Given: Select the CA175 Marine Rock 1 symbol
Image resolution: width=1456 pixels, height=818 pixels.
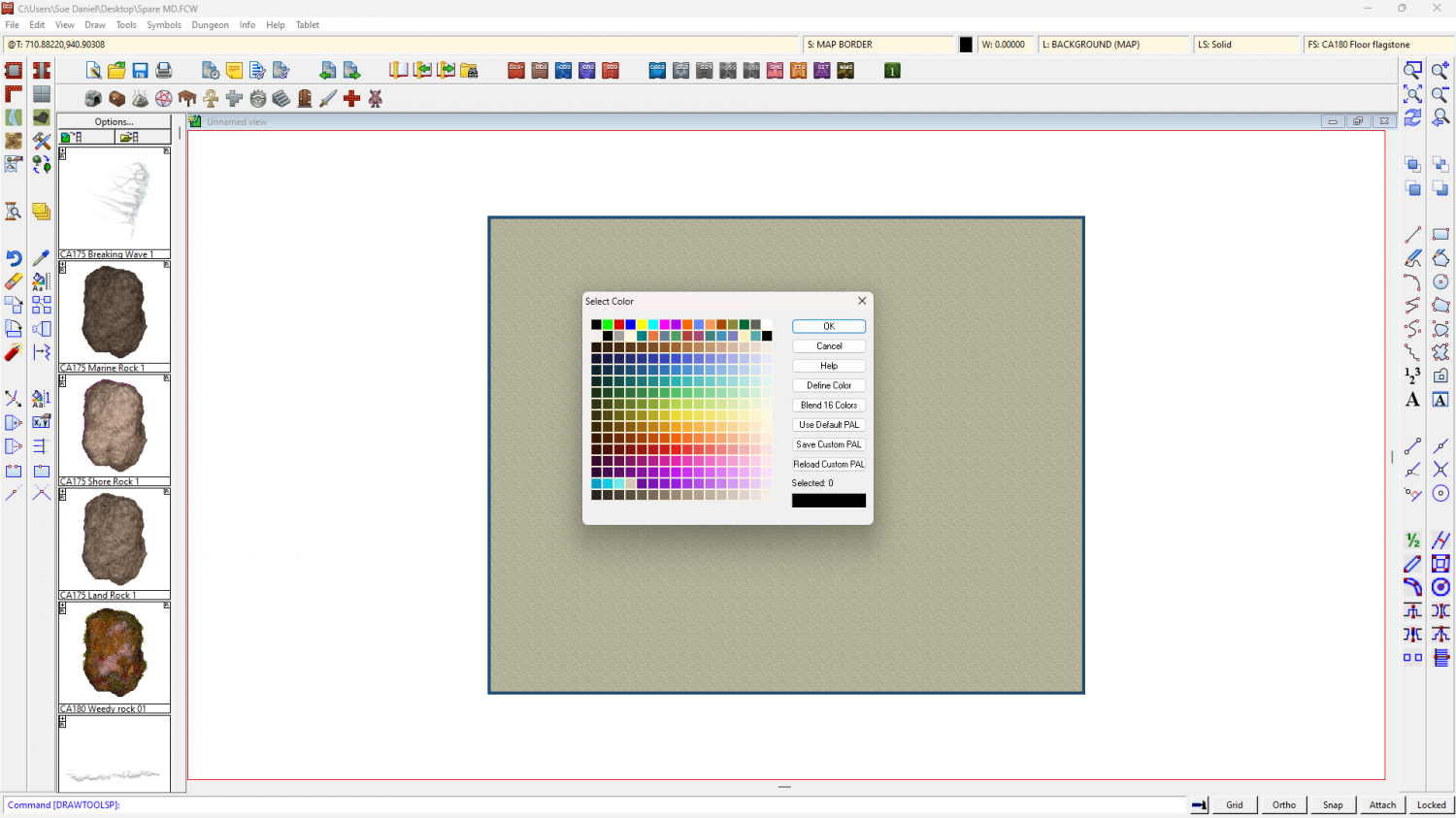Looking at the screenshot, I should point(115,316).
